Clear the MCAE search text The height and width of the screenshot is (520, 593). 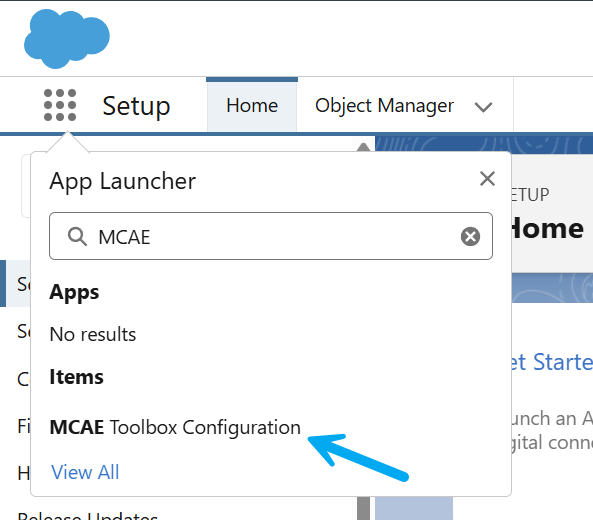(x=470, y=237)
